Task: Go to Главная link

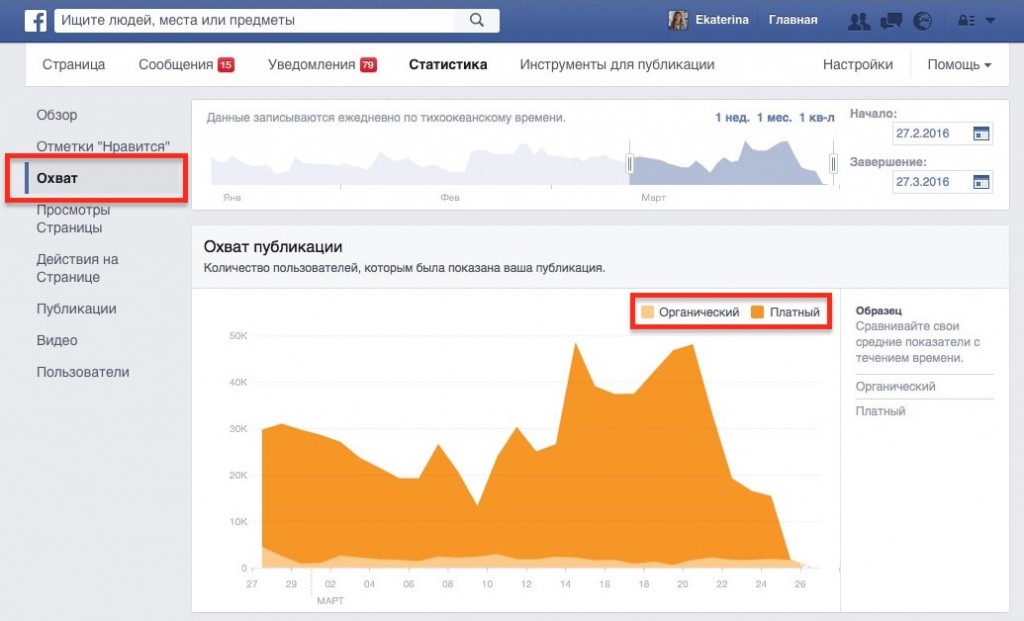Action: pos(792,20)
